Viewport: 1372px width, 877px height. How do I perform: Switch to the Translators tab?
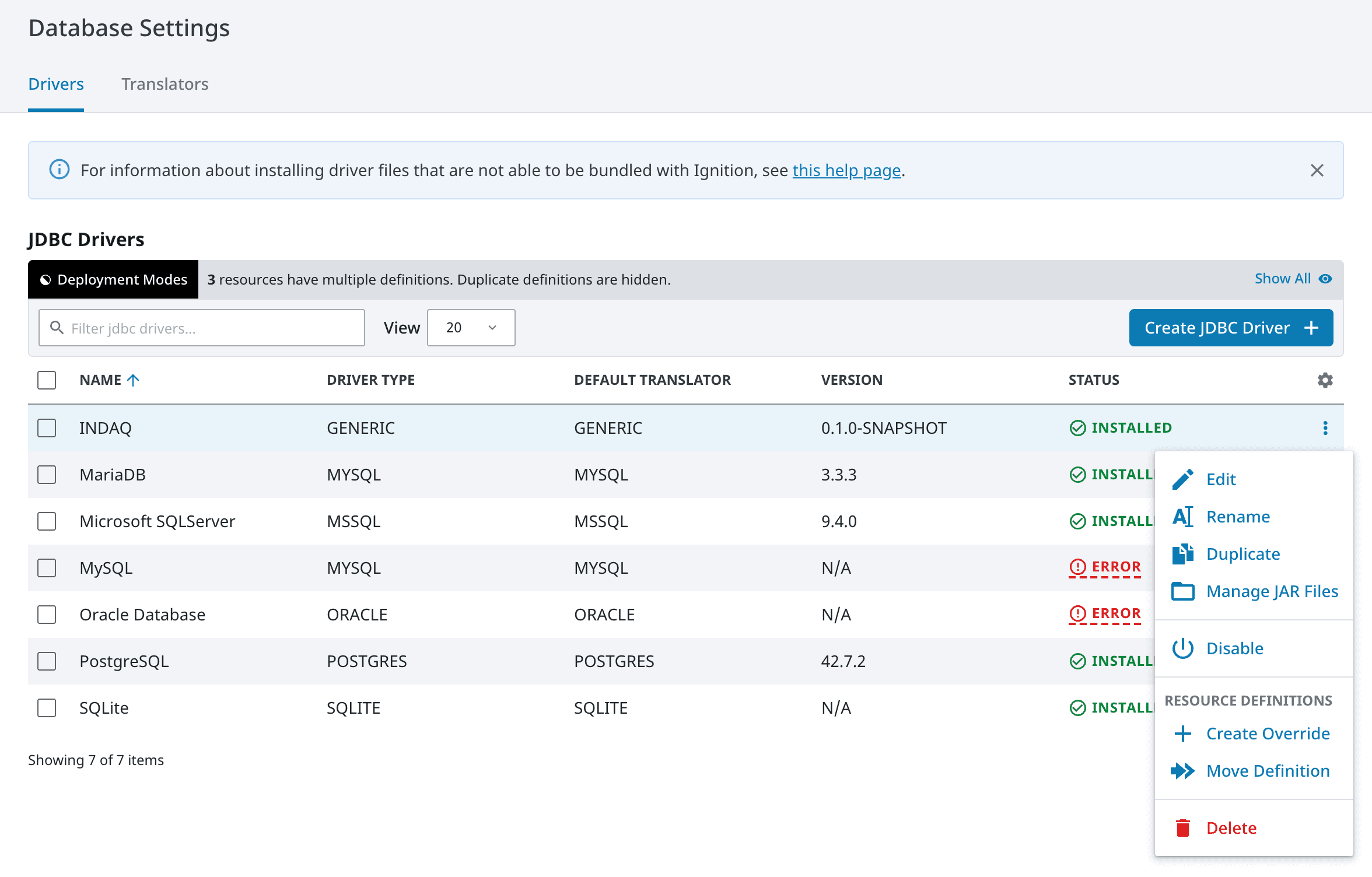tap(164, 84)
